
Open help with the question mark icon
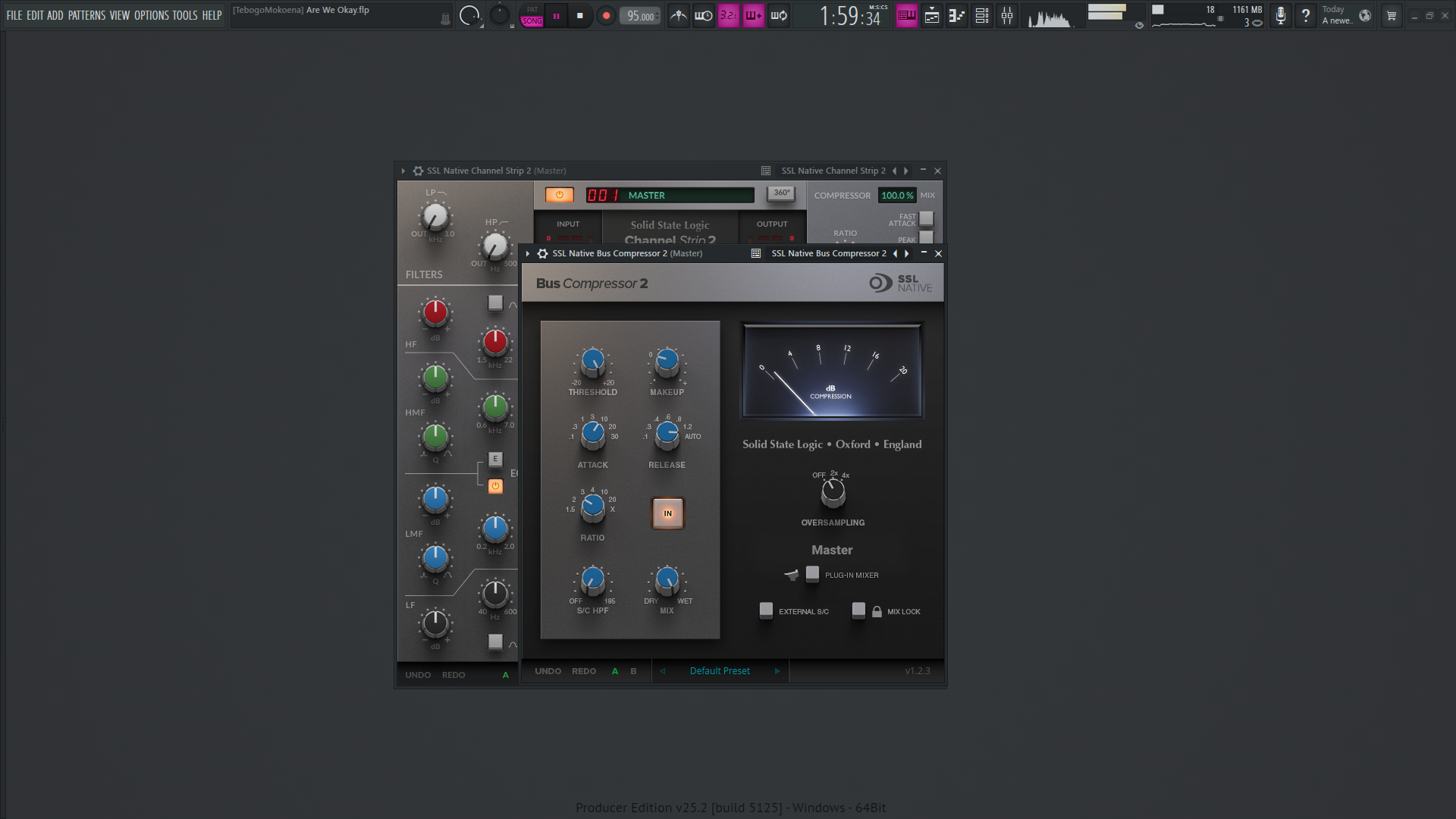coord(1306,15)
